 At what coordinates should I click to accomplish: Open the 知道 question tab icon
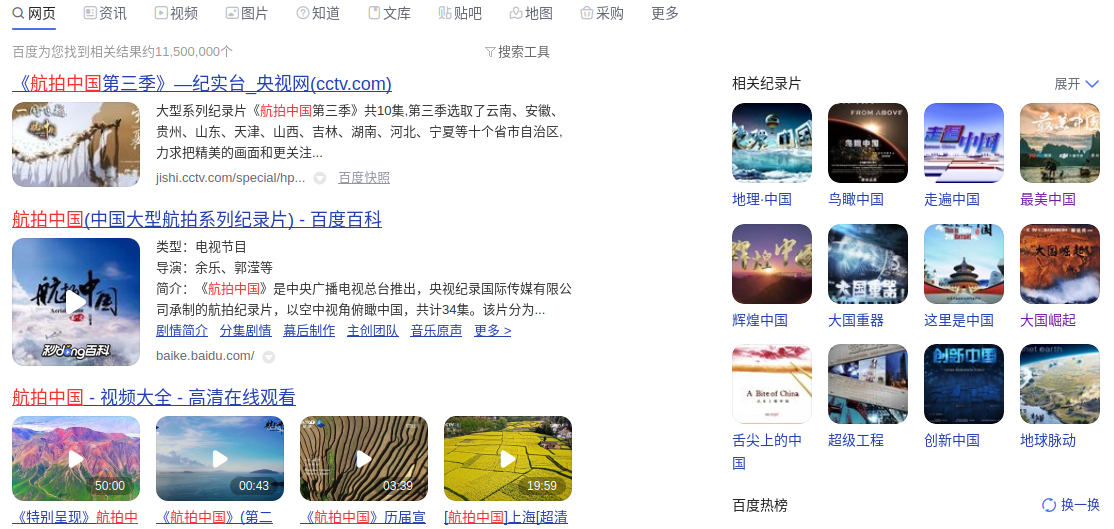[x=303, y=13]
